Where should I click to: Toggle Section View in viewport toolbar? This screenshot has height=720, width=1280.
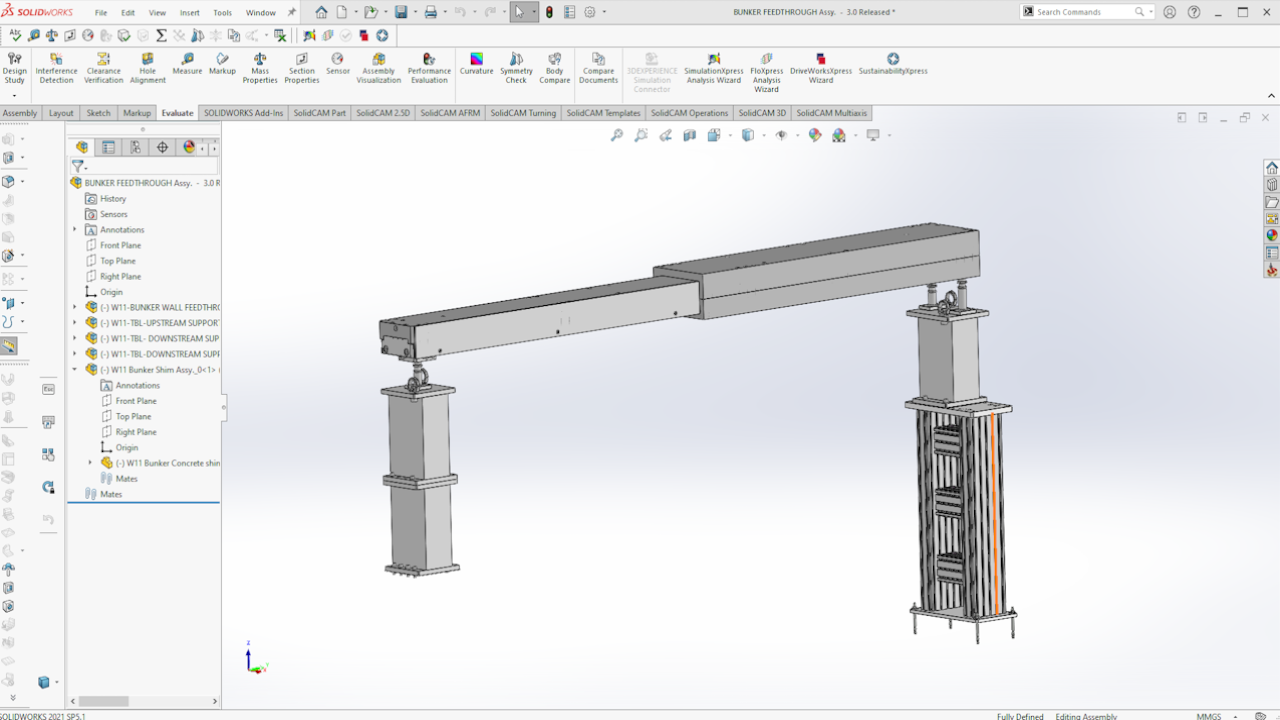690,135
